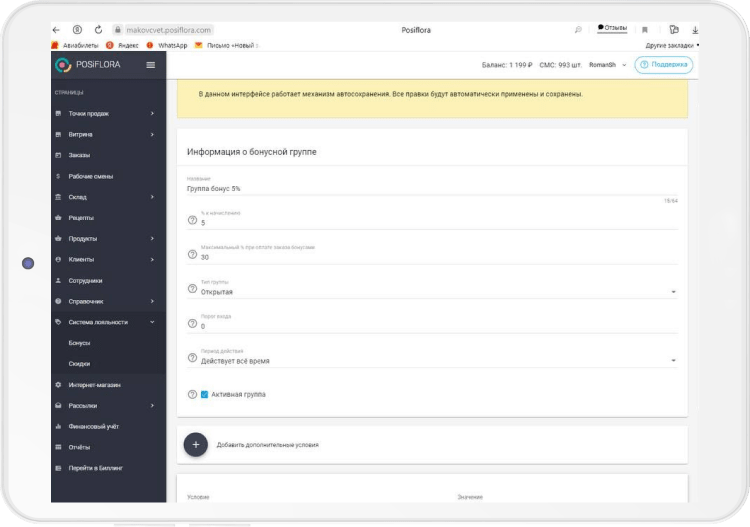Click the 'Добавить дополнительные условия' label

click(268, 445)
